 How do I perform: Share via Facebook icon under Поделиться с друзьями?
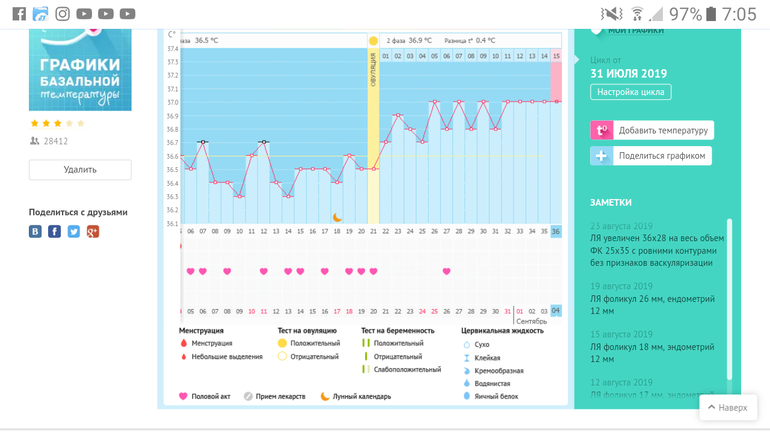pos(54,231)
